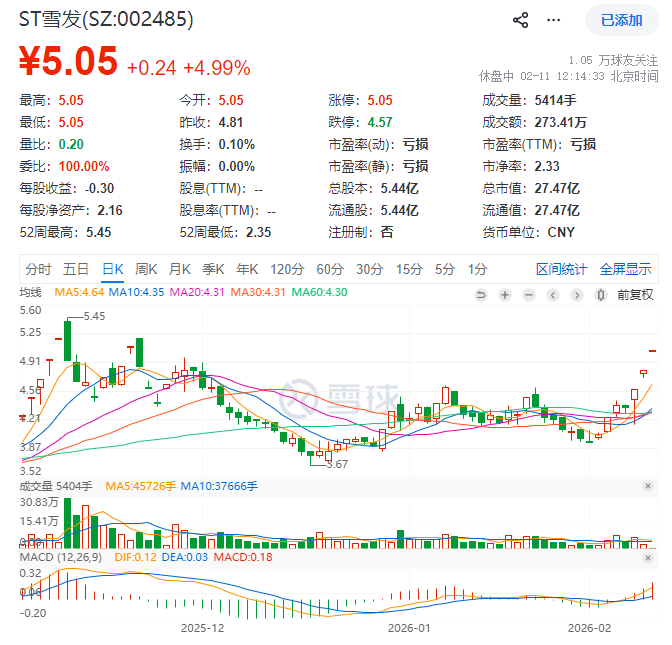Zoom out the K-line chart

[529, 294]
